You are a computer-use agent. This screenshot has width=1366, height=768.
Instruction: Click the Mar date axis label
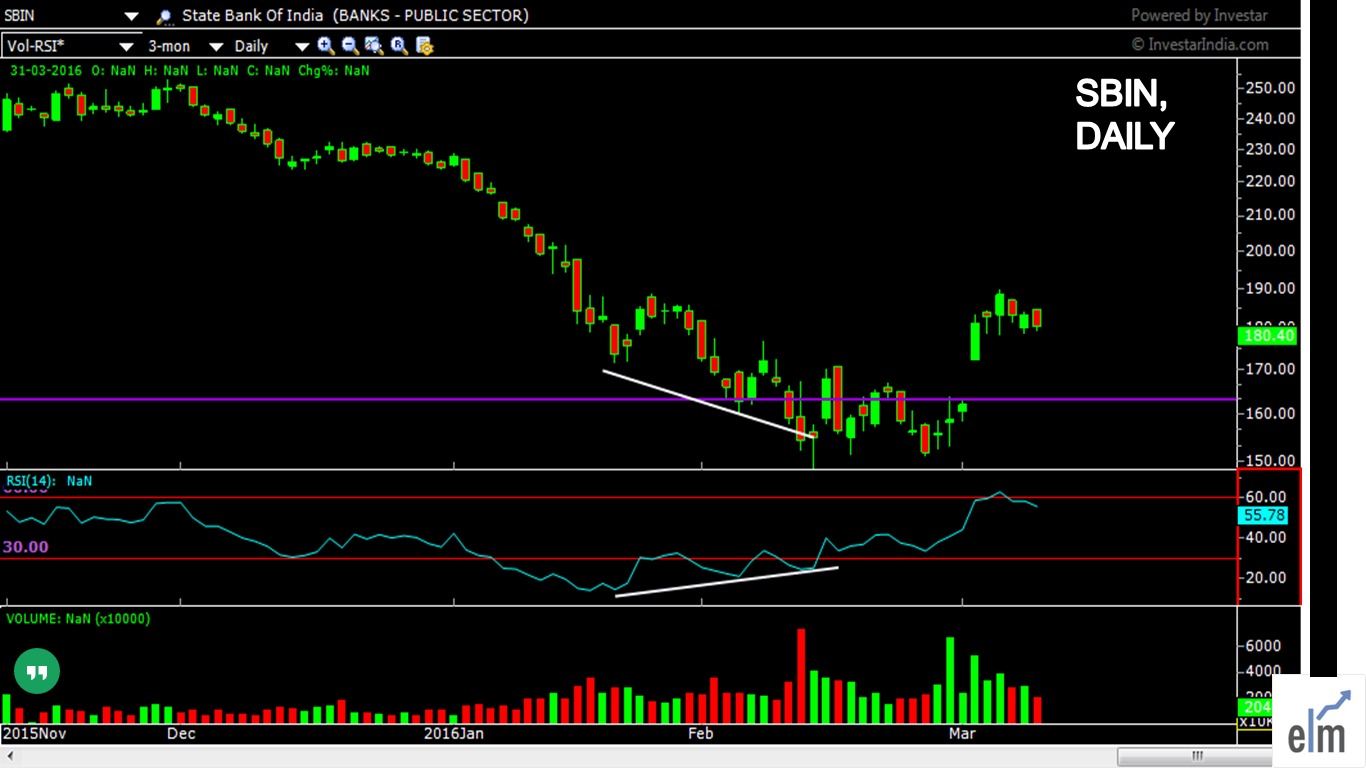click(x=962, y=733)
